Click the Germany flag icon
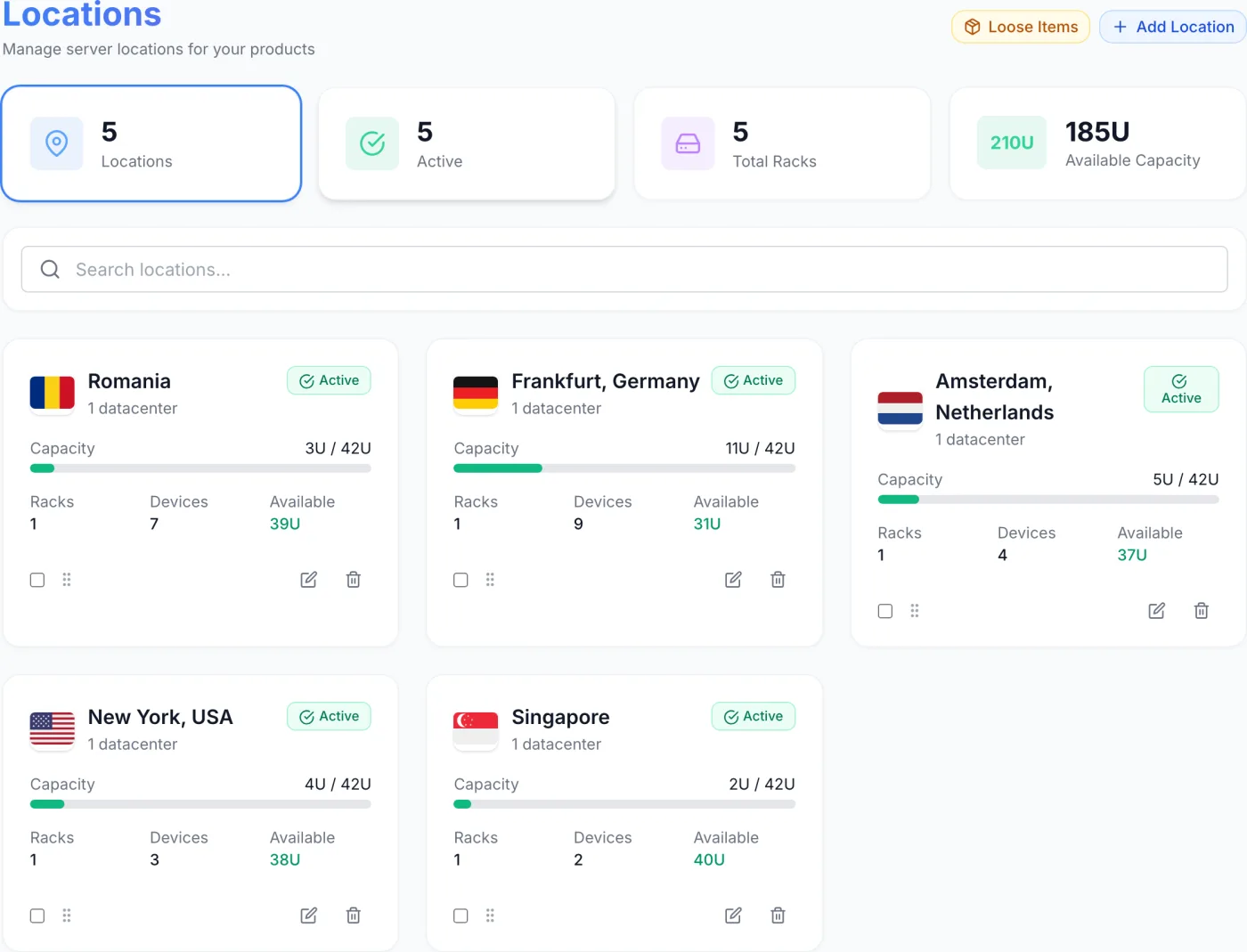 [476, 393]
